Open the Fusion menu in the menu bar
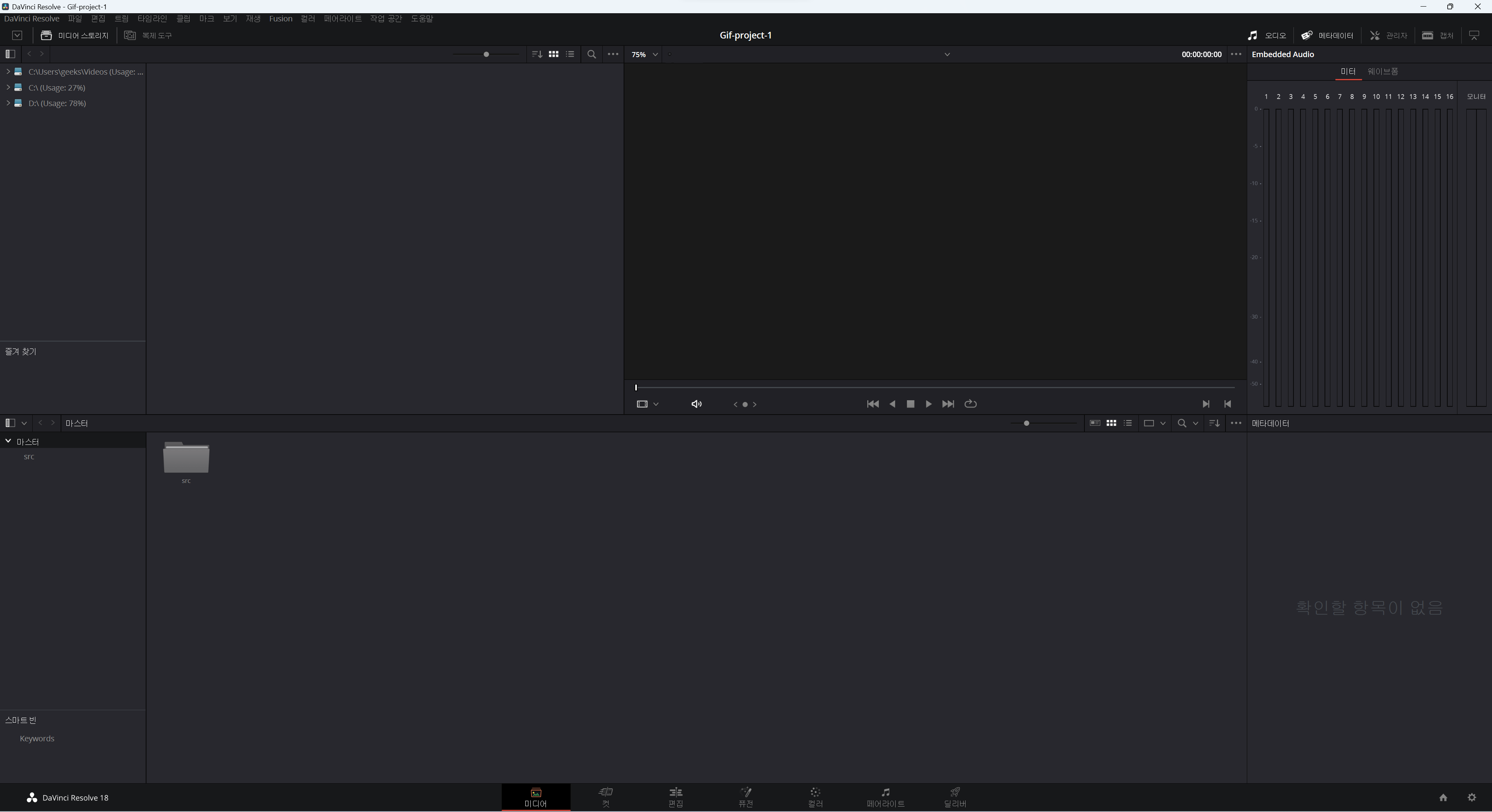1492x812 pixels. tap(280, 19)
